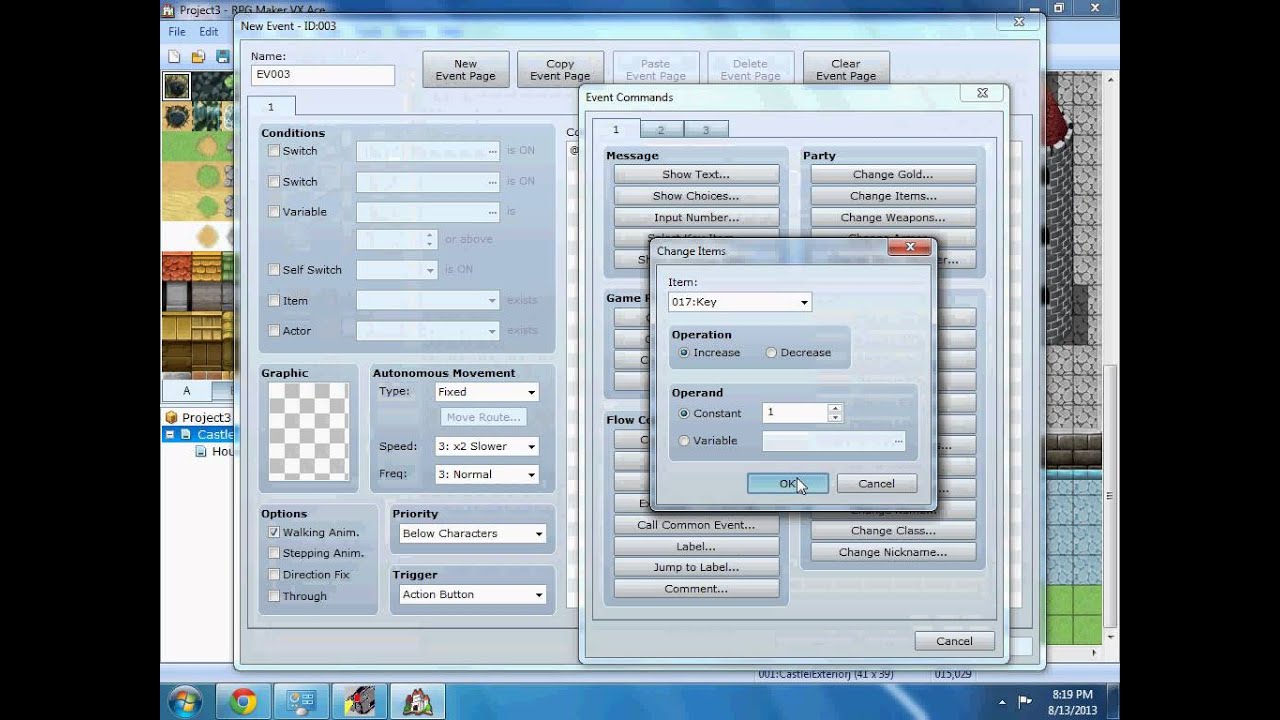
Task: Click the Hou submap page icon
Action: 201,451
